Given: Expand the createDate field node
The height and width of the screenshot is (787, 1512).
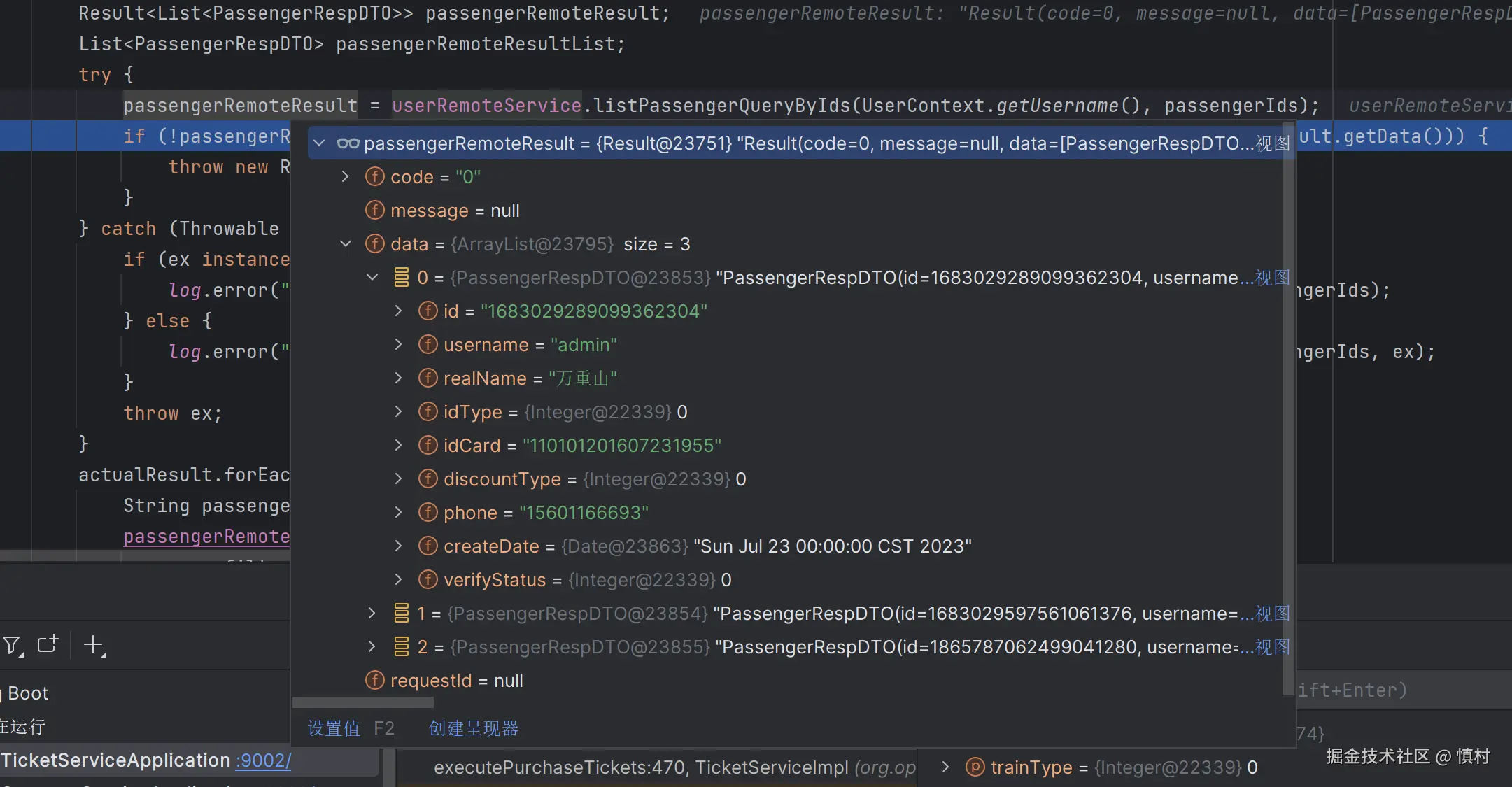Looking at the screenshot, I should tap(398, 546).
